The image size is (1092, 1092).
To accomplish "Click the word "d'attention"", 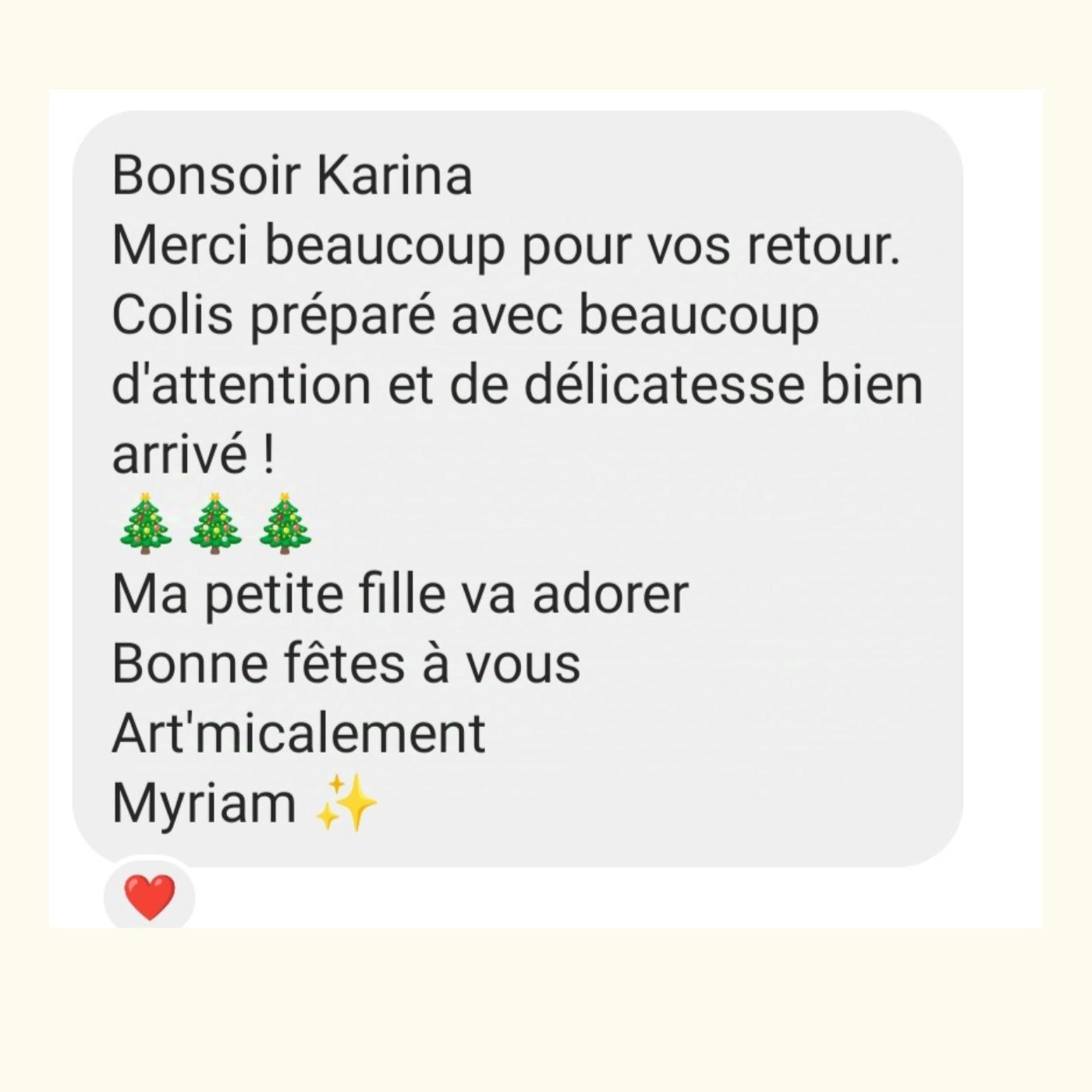I will click(241, 385).
